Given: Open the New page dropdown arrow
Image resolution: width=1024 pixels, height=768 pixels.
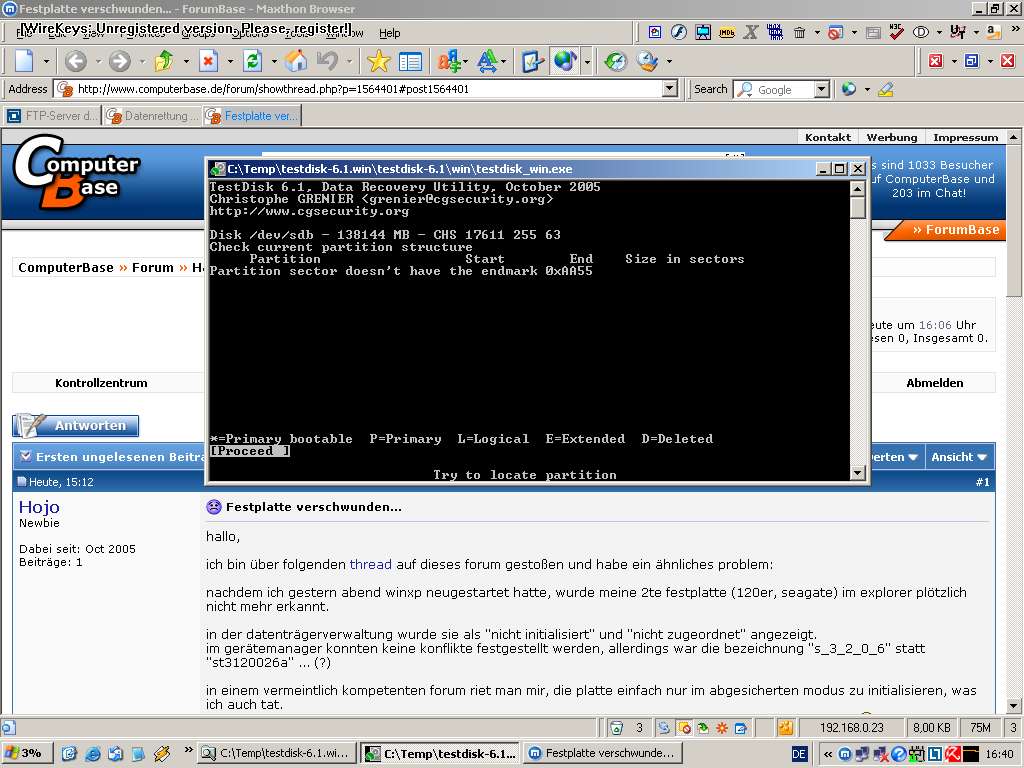Looking at the screenshot, I should coord(46,61).
